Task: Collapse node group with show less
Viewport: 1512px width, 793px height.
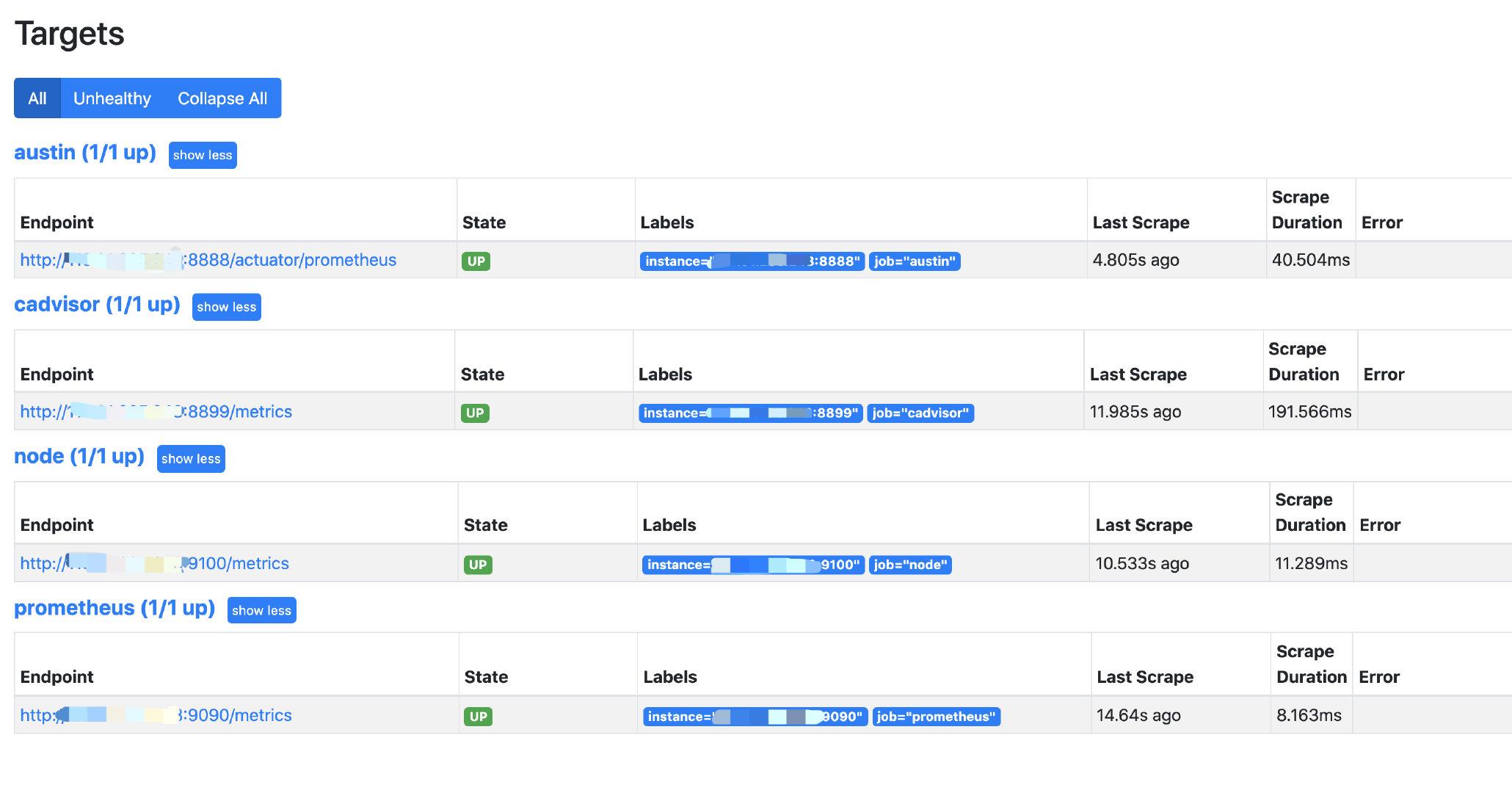Action: click(191, 459)
